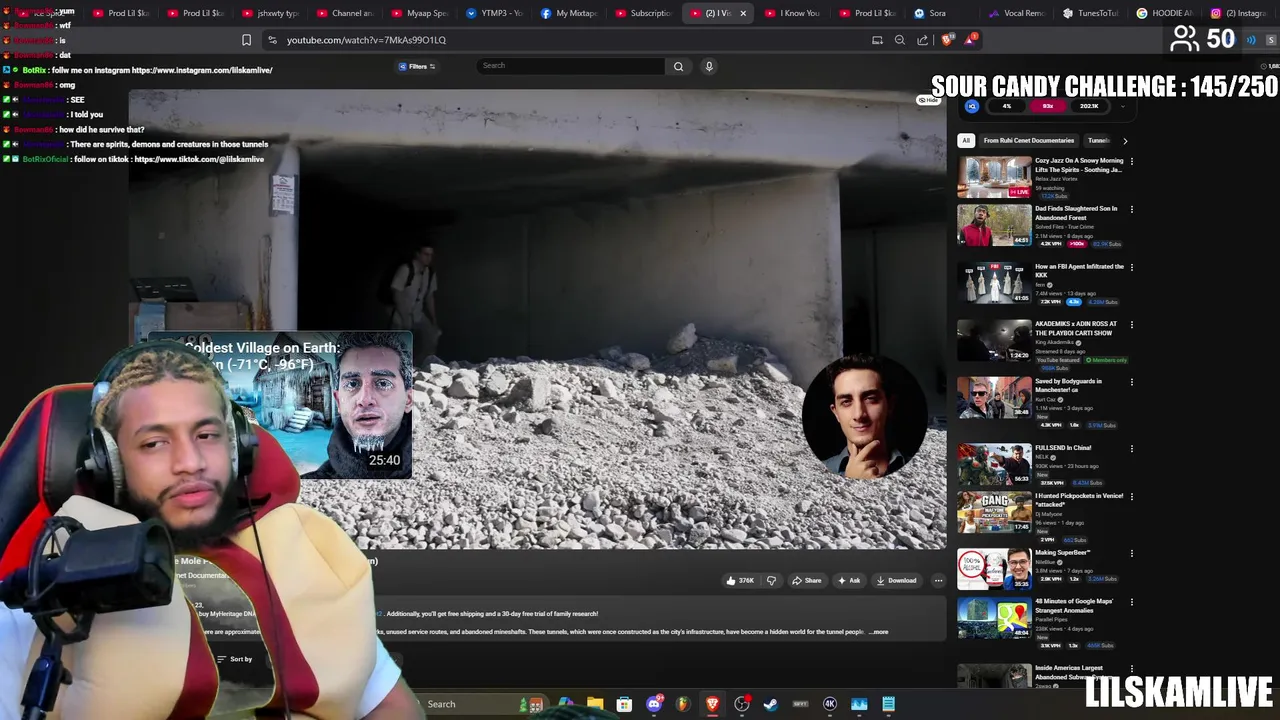Open Brave browser taskbar icon
This screenshot has height=720, width=1280.
pos(712,704)
